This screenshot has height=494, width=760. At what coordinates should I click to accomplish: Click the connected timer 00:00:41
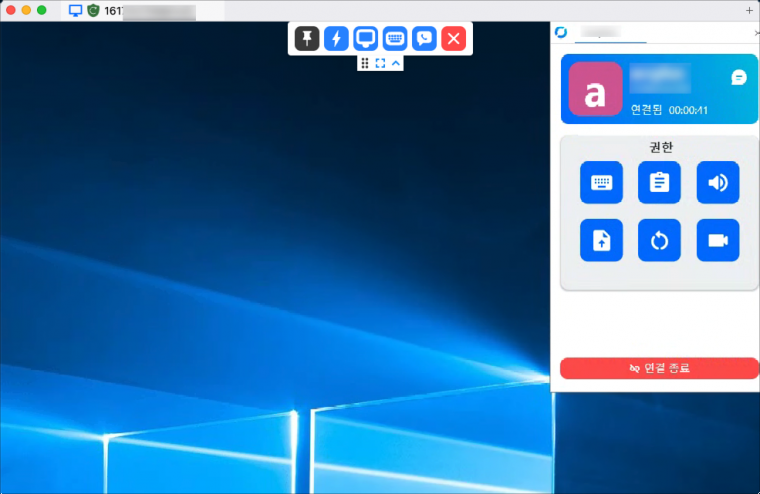coord(688,111)
